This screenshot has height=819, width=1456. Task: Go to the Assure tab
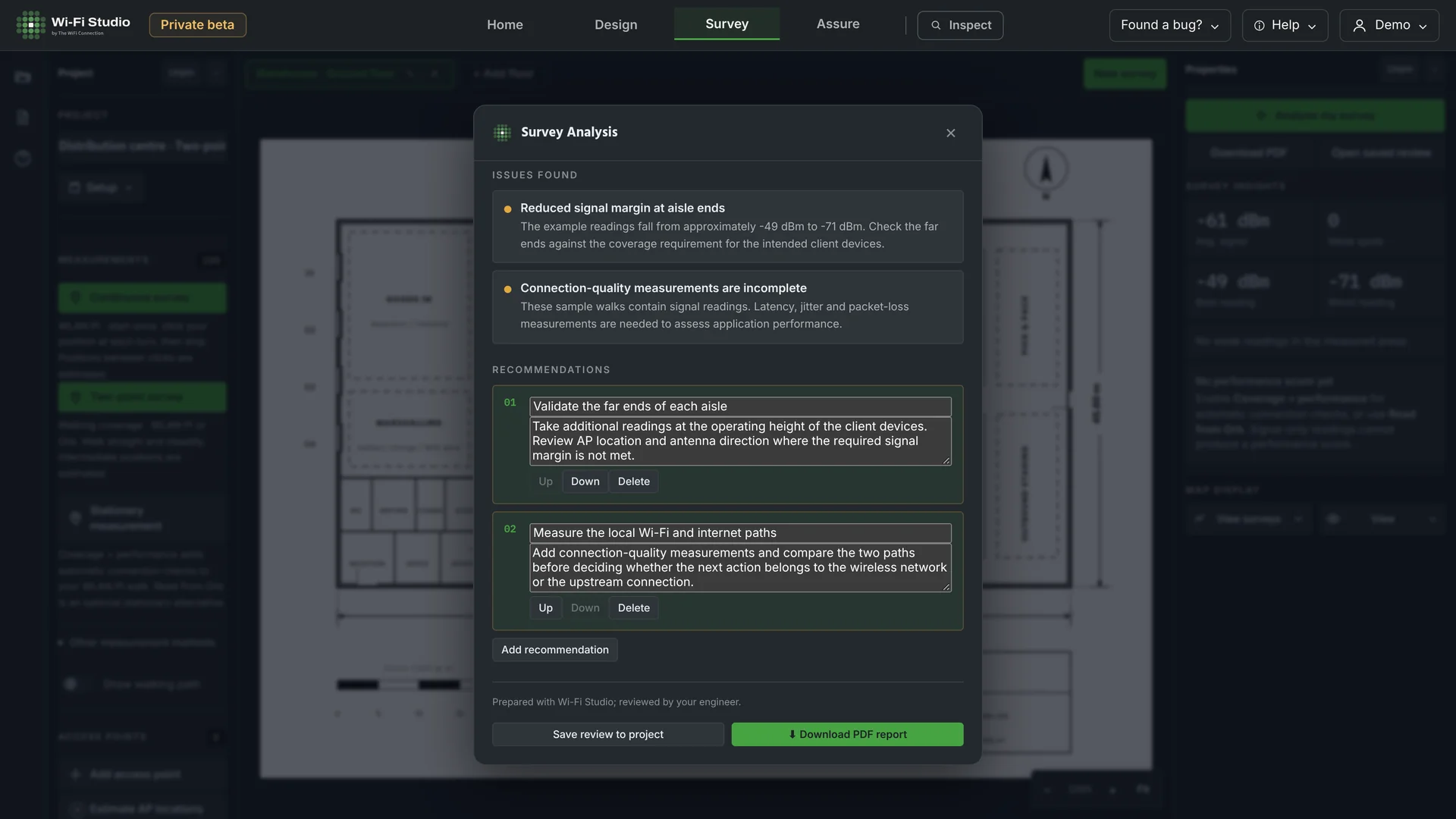tap(838, 24)
